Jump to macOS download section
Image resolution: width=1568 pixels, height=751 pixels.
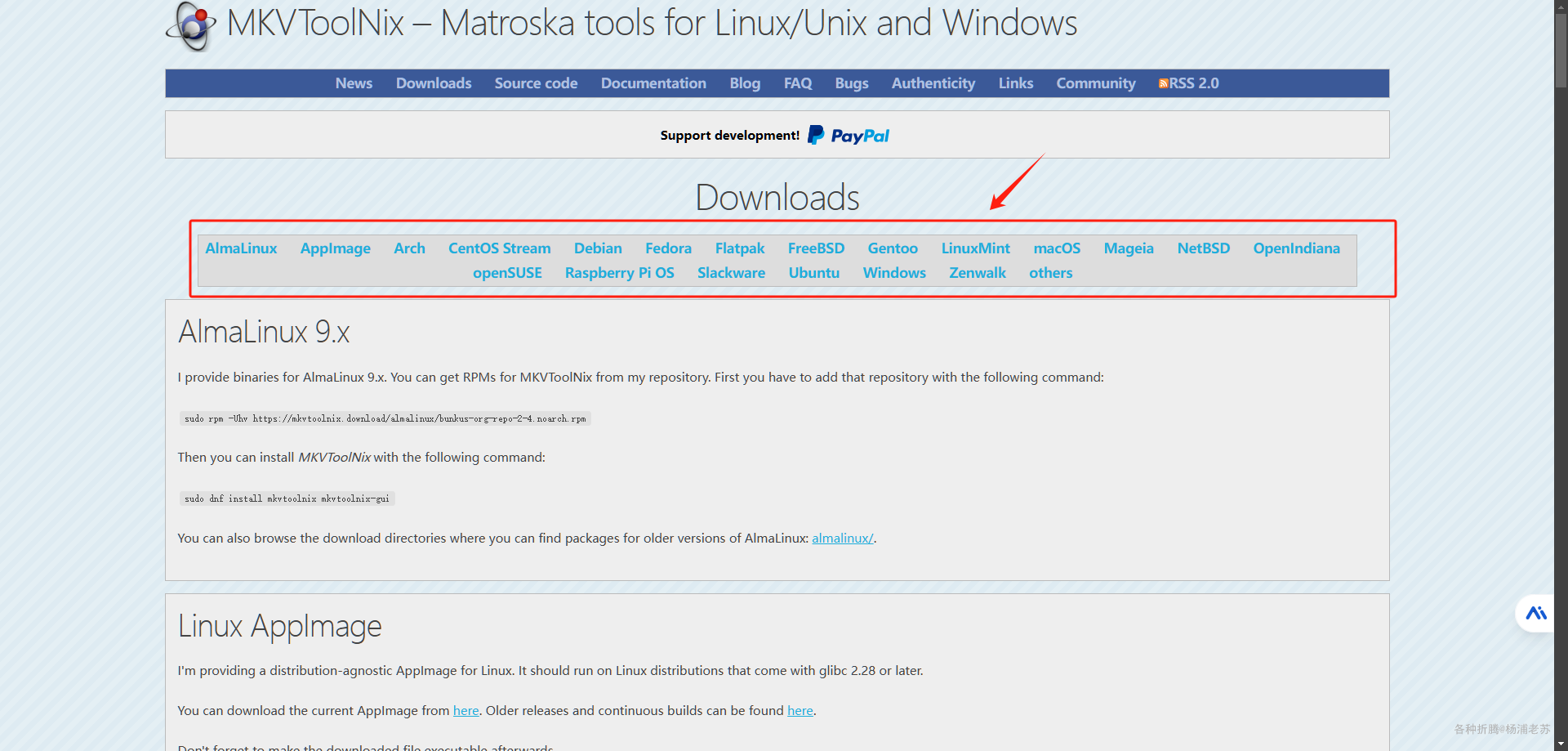[x=1057, y=248]
